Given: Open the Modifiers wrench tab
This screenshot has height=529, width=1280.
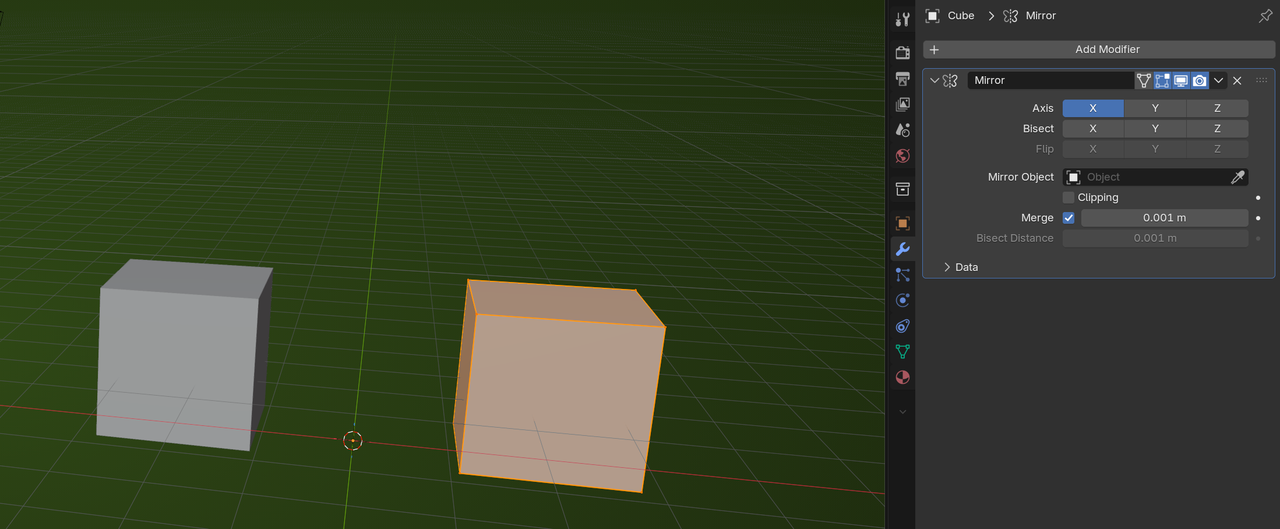Looking at the screenshot, I should point(902,249).
